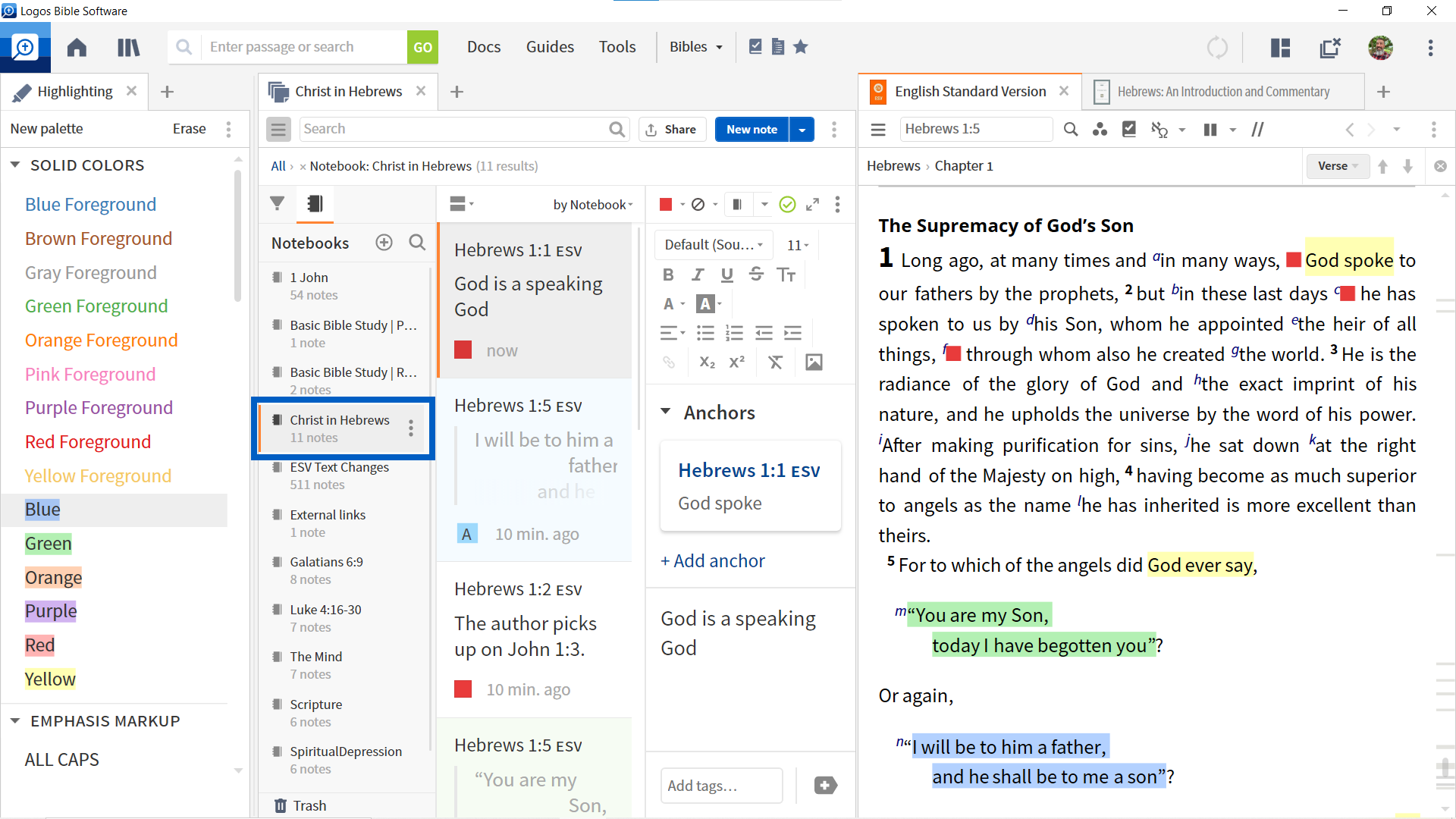The width and height of the screenshot is (1456, 819).
Task: Click the filter funnel icon in Notes
Action: coord(278,203)
